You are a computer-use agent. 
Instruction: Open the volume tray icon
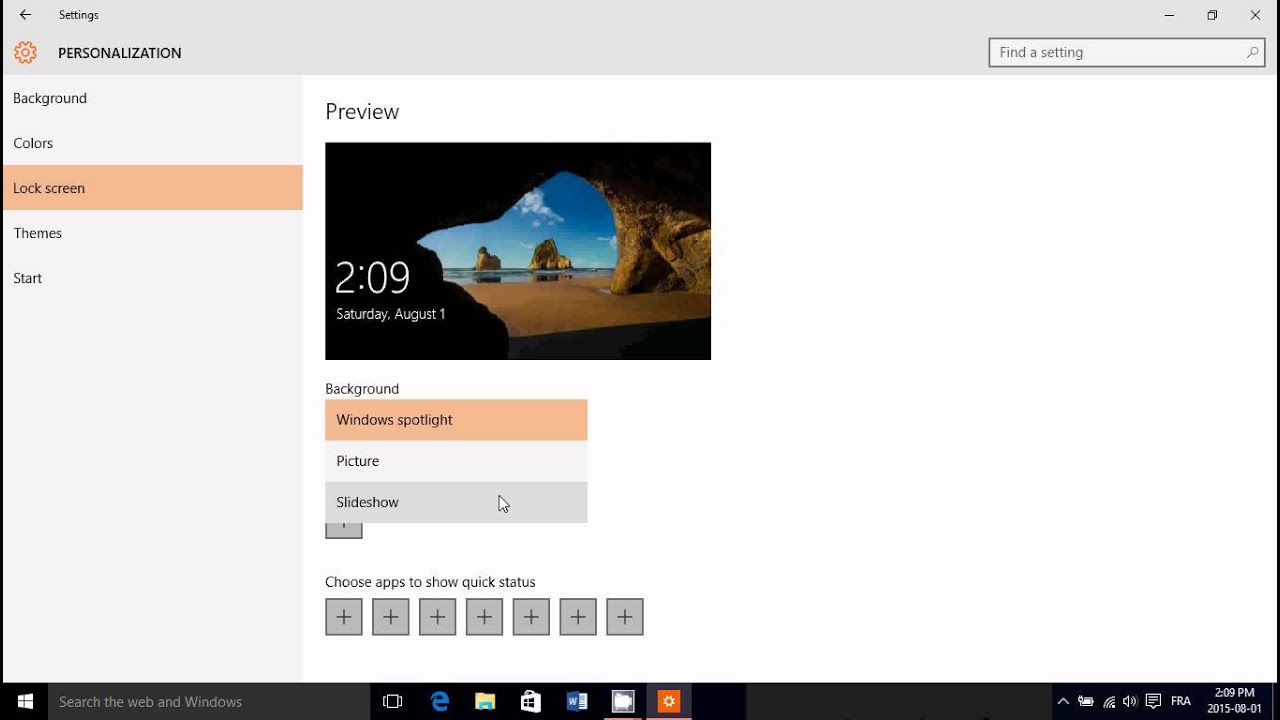click(x=1131, y=702)
